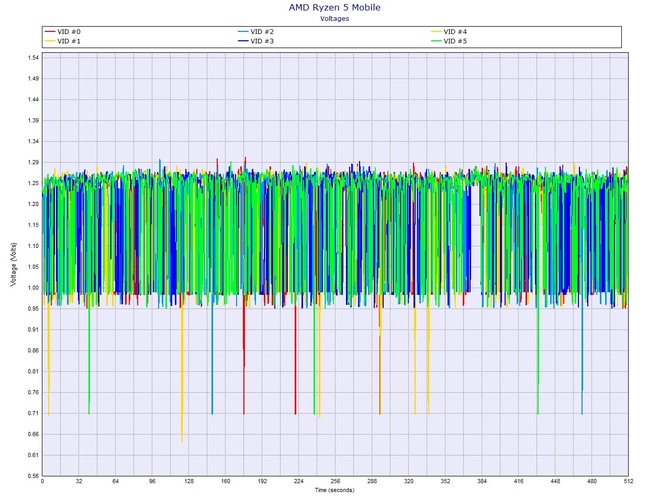Click the 0.56 value on voltage axis
670x502 pixels.
[34, 476]
